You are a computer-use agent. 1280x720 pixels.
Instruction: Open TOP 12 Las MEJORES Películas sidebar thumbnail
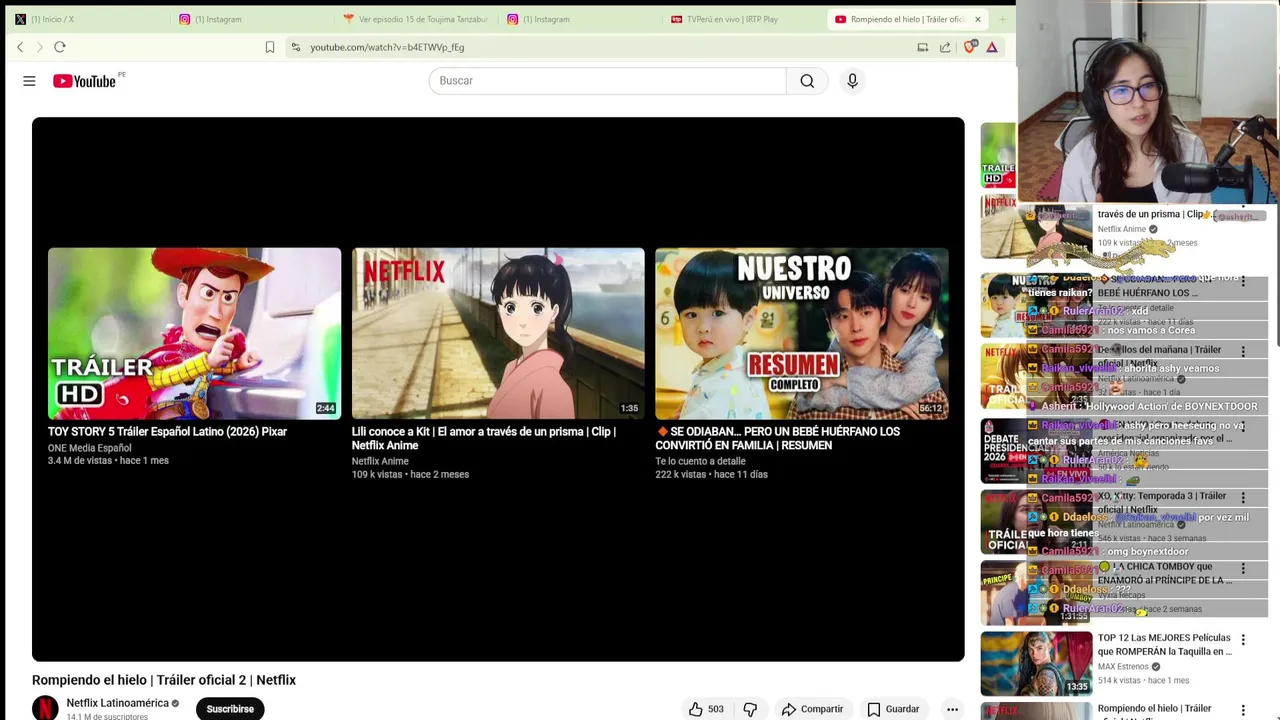pyautogui.click(x=1036, y=663)
